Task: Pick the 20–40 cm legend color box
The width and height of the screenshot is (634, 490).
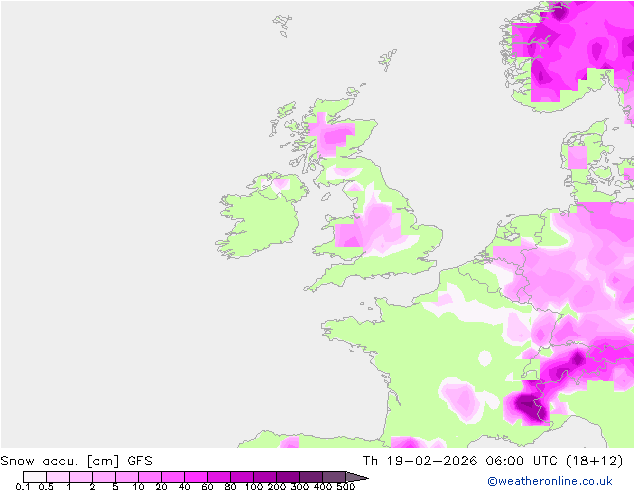Action: (173, 477)
